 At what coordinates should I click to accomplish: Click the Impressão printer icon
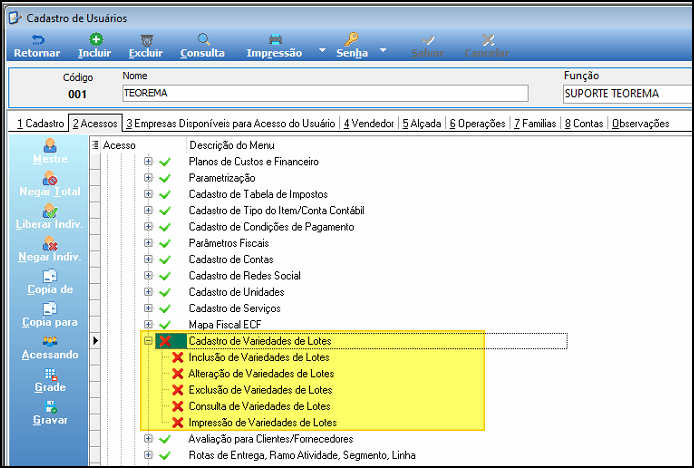pos(275,39)
